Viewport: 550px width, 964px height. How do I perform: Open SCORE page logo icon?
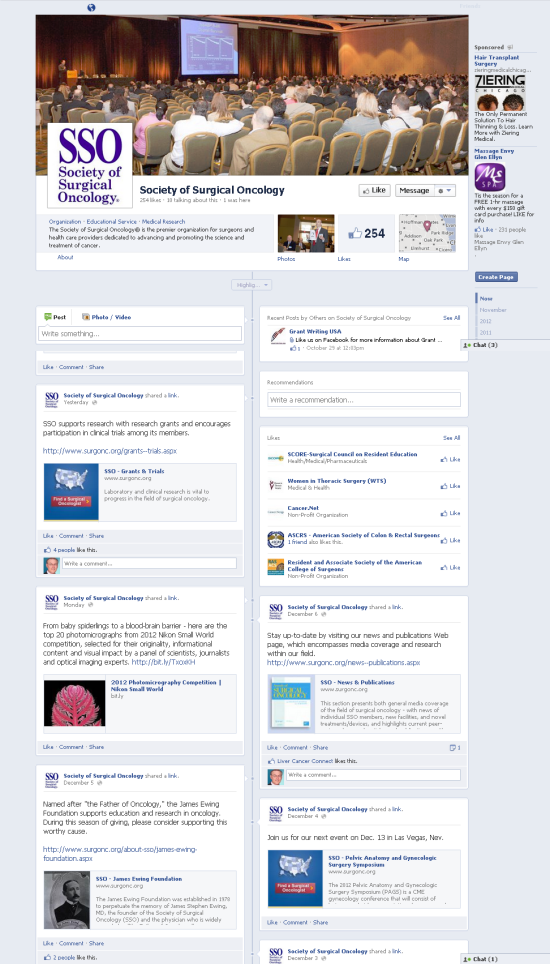pyautogui.click(x=276, y=458)
